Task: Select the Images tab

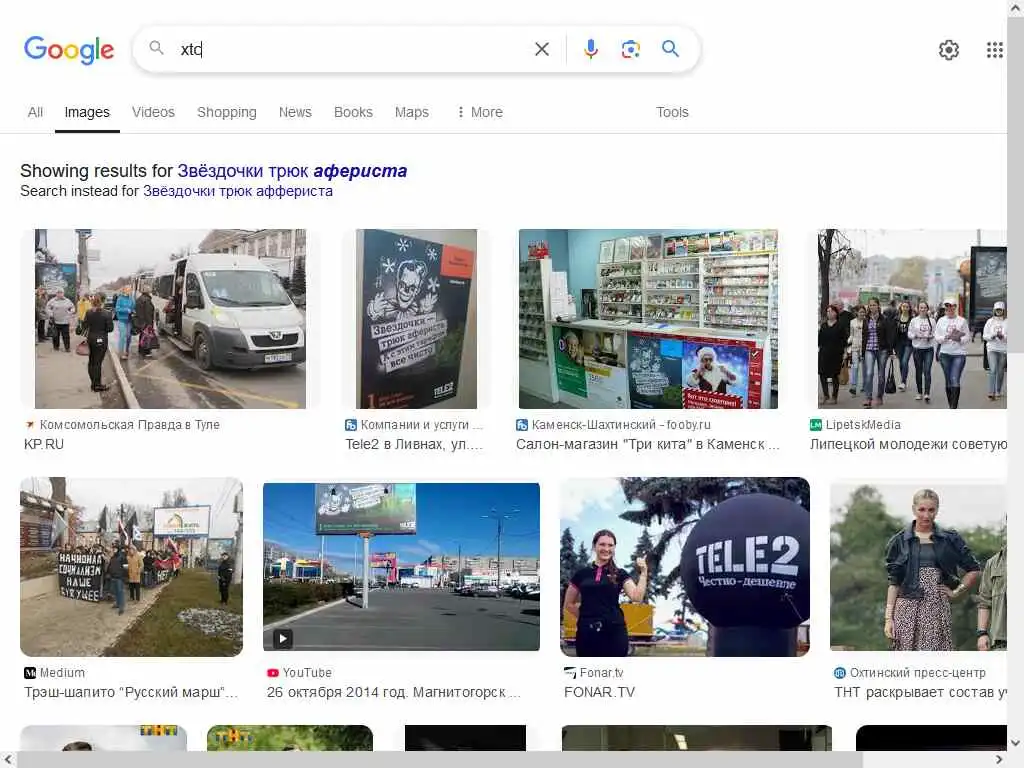Action: (x=87, y=112)
